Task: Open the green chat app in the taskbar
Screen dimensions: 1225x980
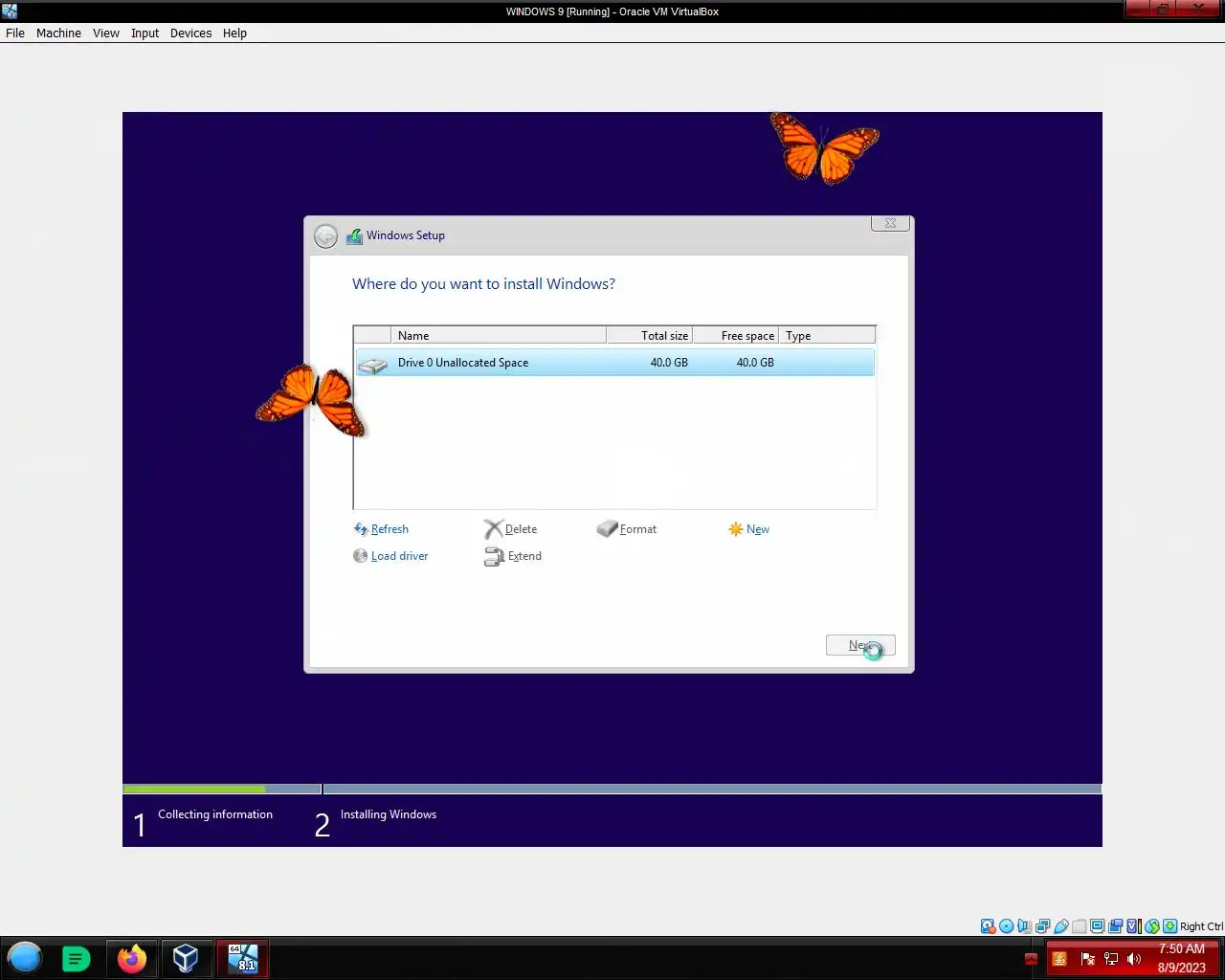Action: (77, 958)
